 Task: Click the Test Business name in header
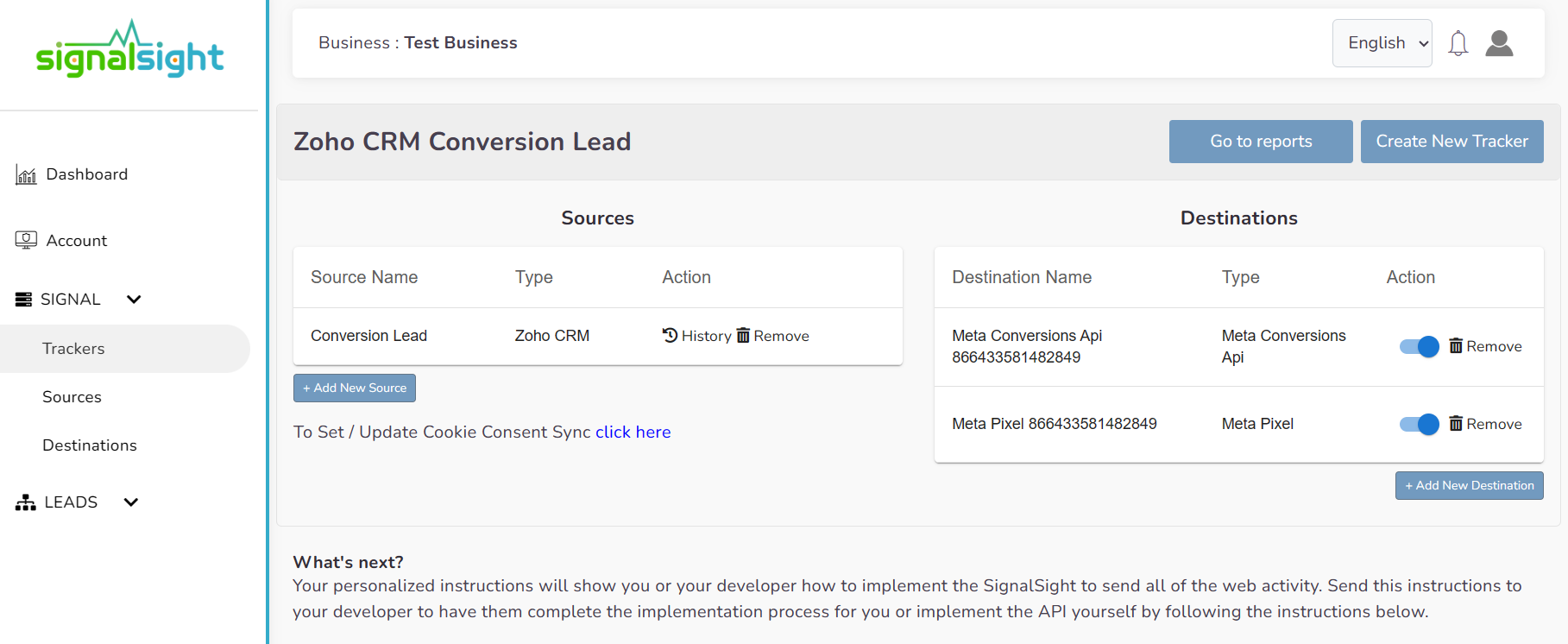(461, 43)
